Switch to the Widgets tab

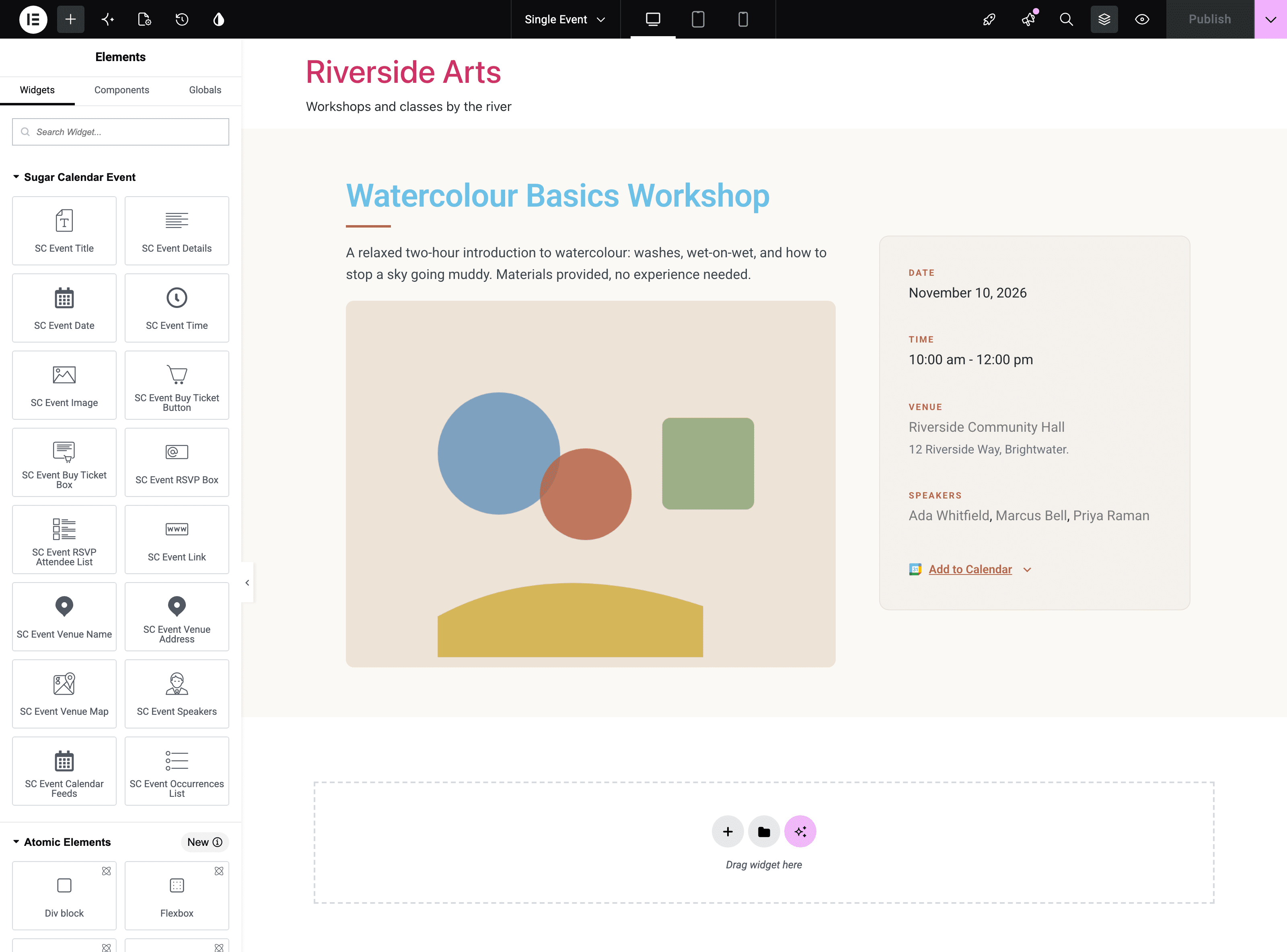(x=37, y=90)
